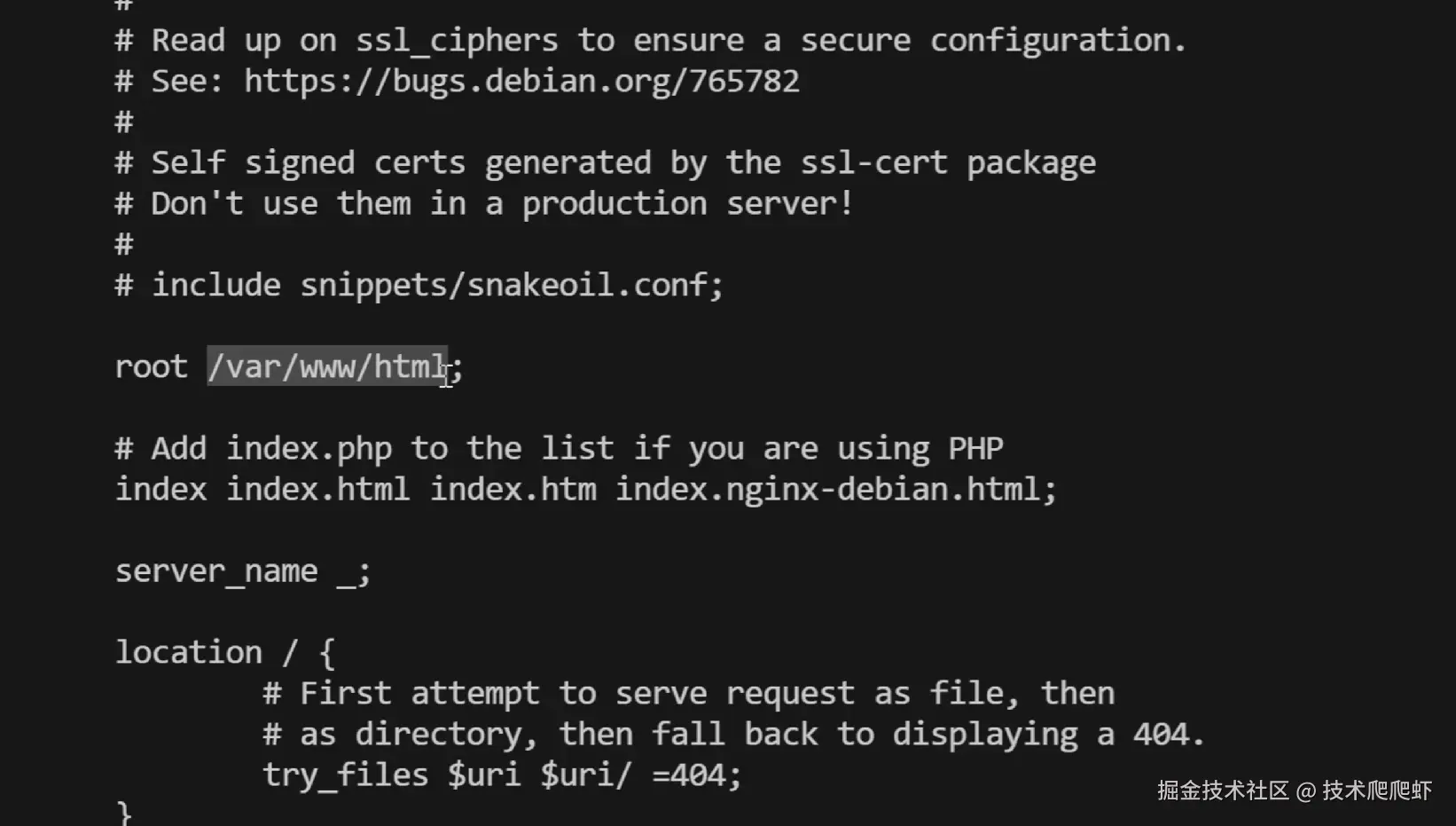Click index.nginx-debian.html in index line
1456x826 pixels.
coord(826,490)
